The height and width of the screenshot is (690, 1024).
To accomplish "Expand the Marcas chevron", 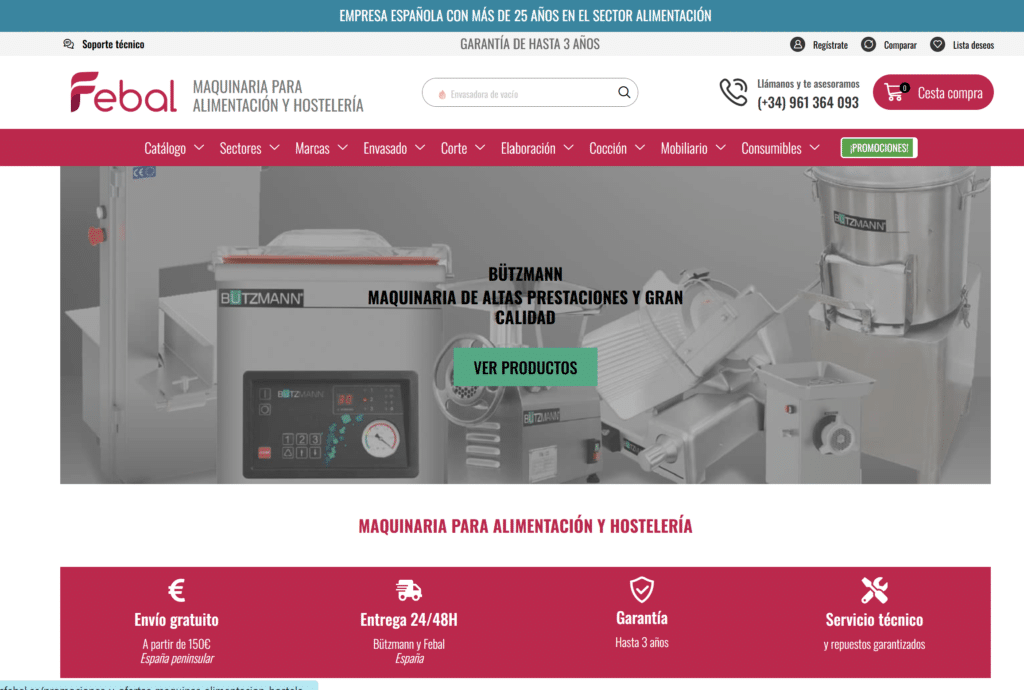I will tap(343, 148).
